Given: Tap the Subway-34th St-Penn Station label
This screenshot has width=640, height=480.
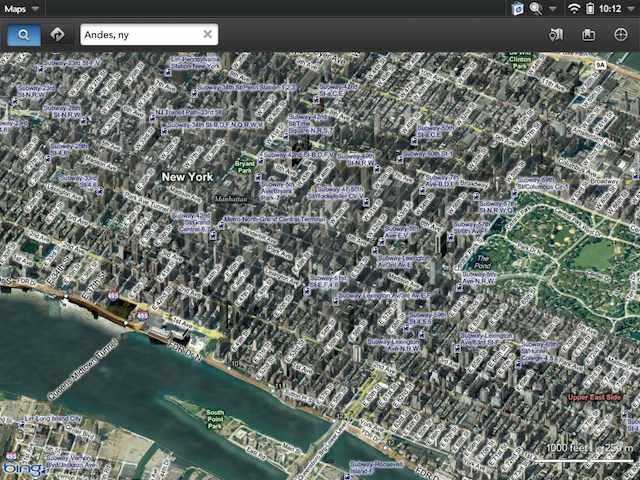Looking at the screenshot, I should click(x=247, y=87).
